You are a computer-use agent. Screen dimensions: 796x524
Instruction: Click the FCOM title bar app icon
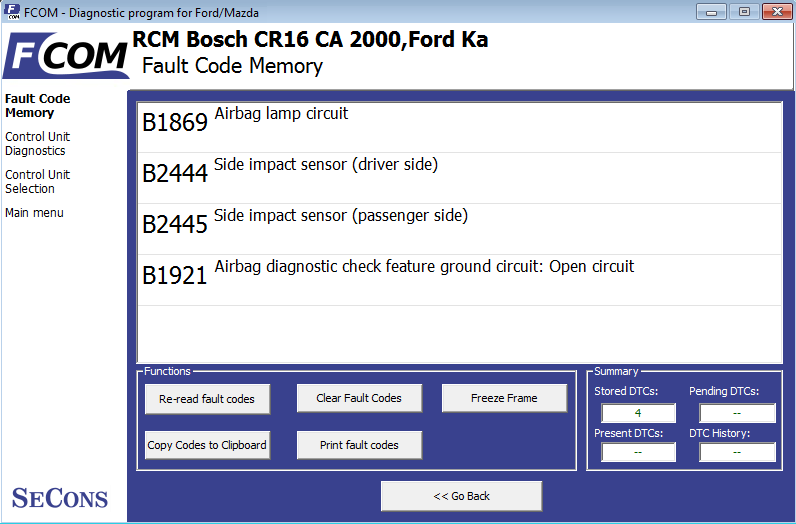tap(12, 12)
